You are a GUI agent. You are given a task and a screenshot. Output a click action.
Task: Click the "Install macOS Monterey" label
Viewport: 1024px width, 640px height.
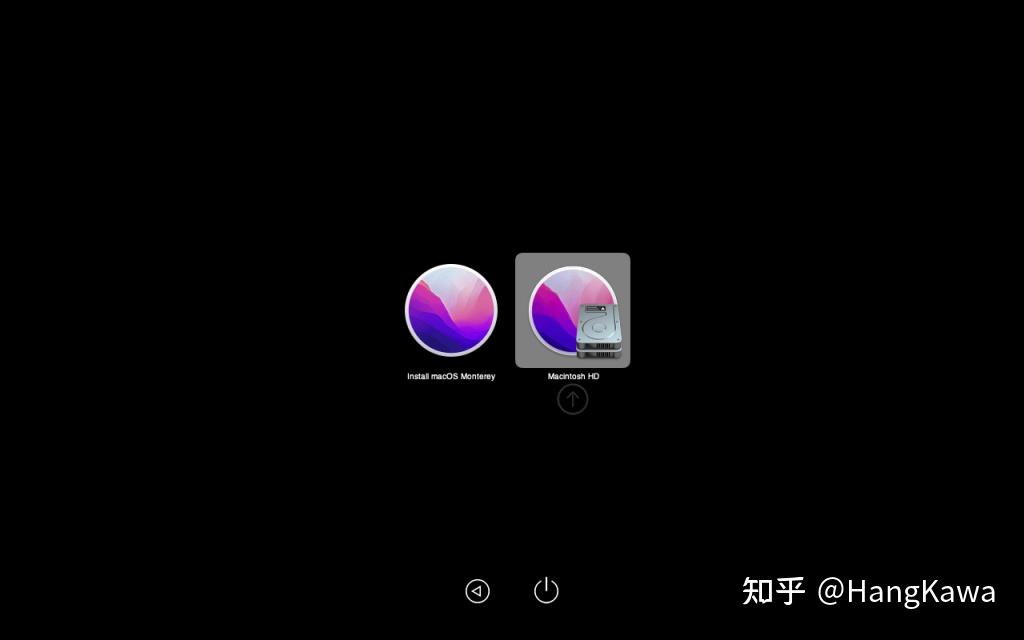[x=451, y=376]
